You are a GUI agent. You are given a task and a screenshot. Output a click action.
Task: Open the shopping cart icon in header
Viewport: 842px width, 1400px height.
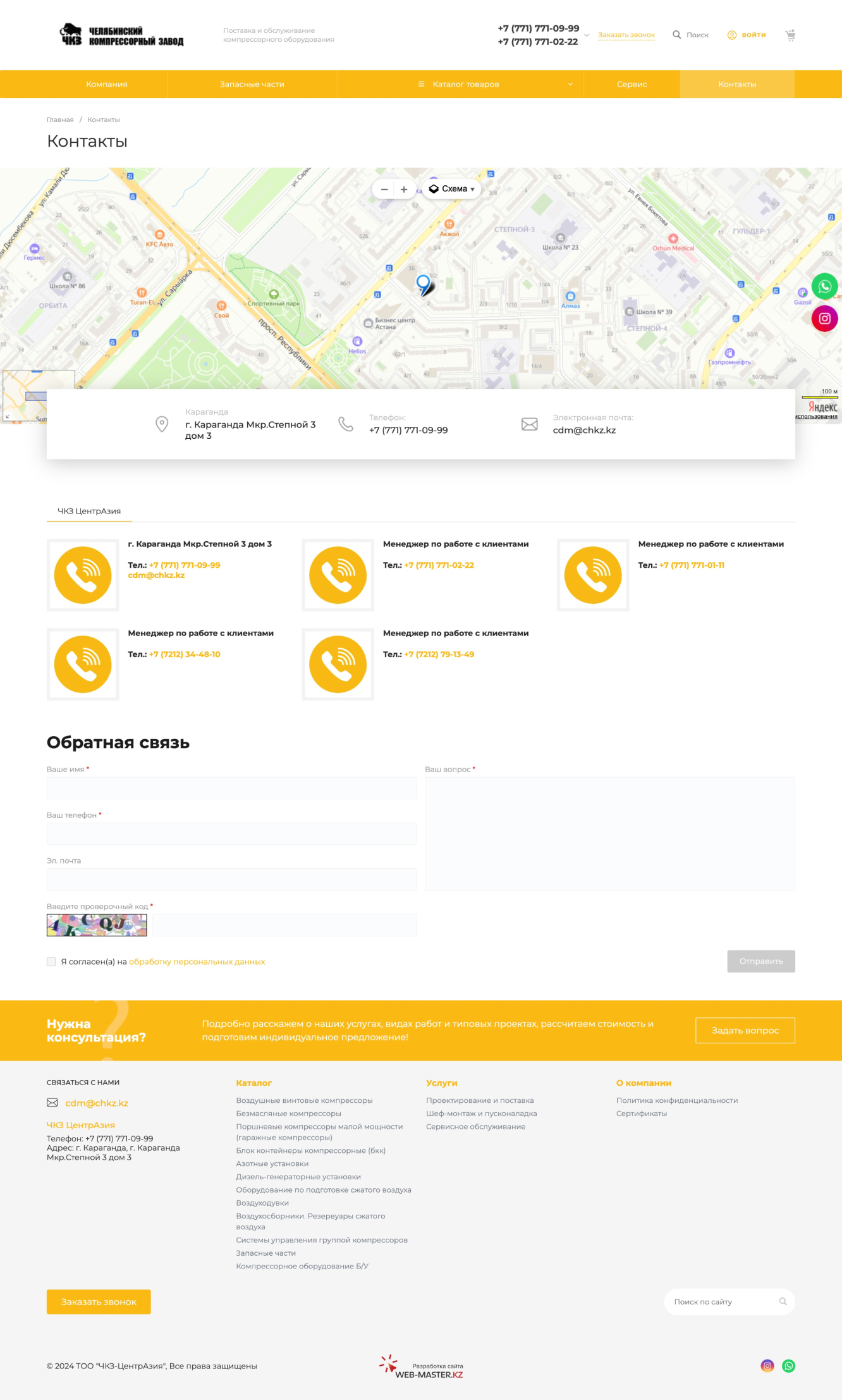[790, 35]
